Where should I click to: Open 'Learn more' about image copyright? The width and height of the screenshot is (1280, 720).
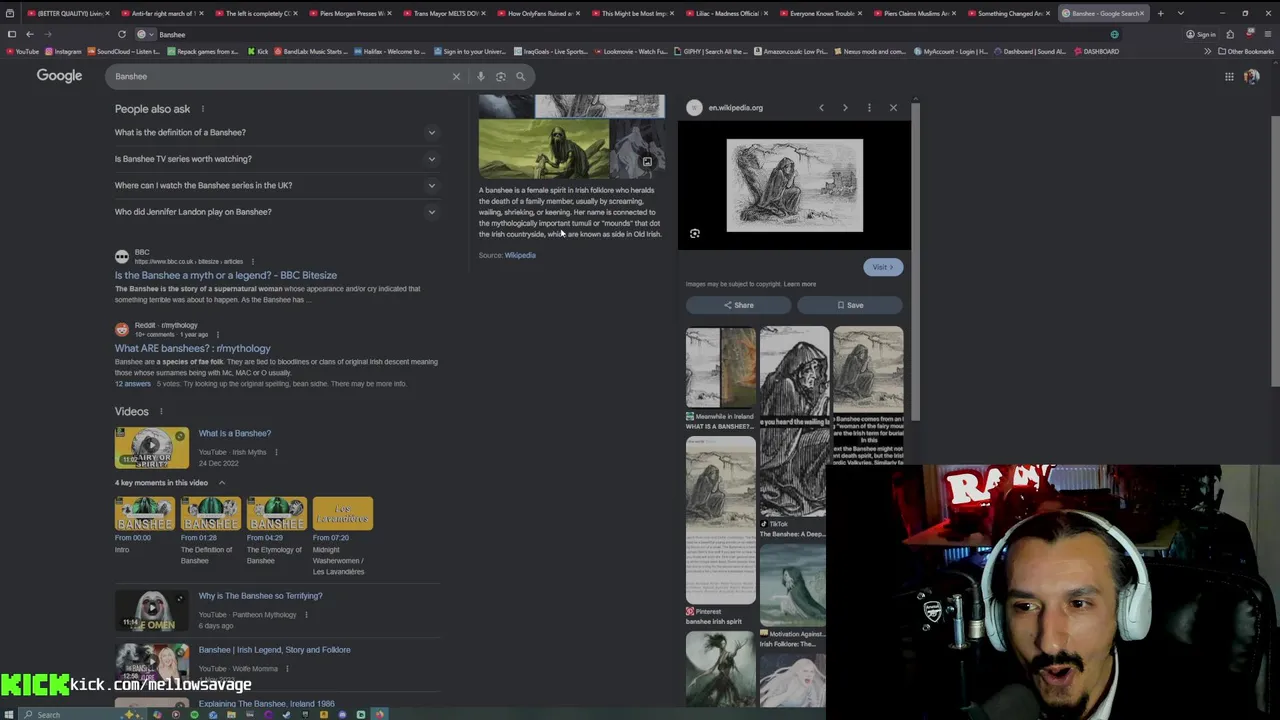pos(800,284)
